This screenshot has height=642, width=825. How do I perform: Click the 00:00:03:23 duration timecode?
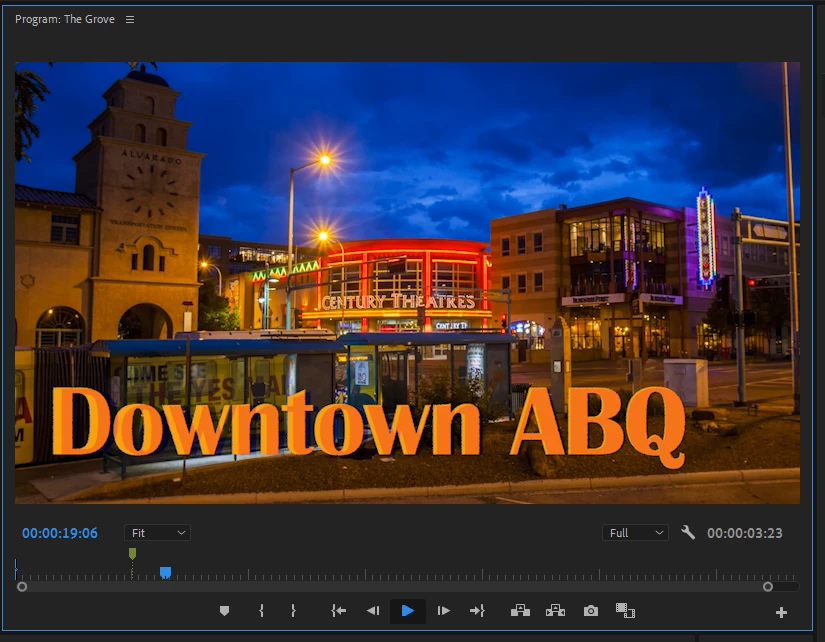pos(744,533)
